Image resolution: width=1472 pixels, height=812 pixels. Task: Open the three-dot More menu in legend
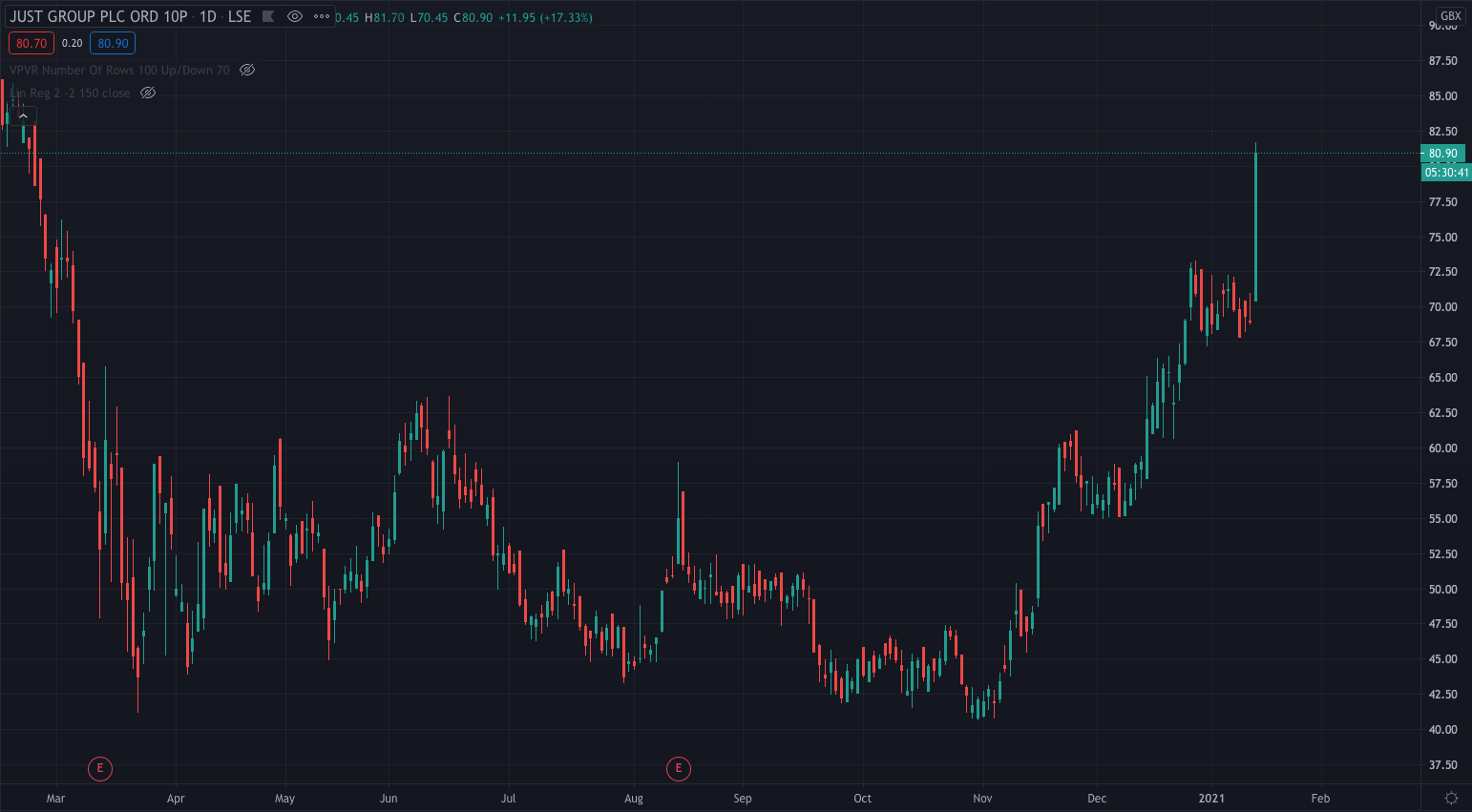pyautogui.click(x=322, y=16)
